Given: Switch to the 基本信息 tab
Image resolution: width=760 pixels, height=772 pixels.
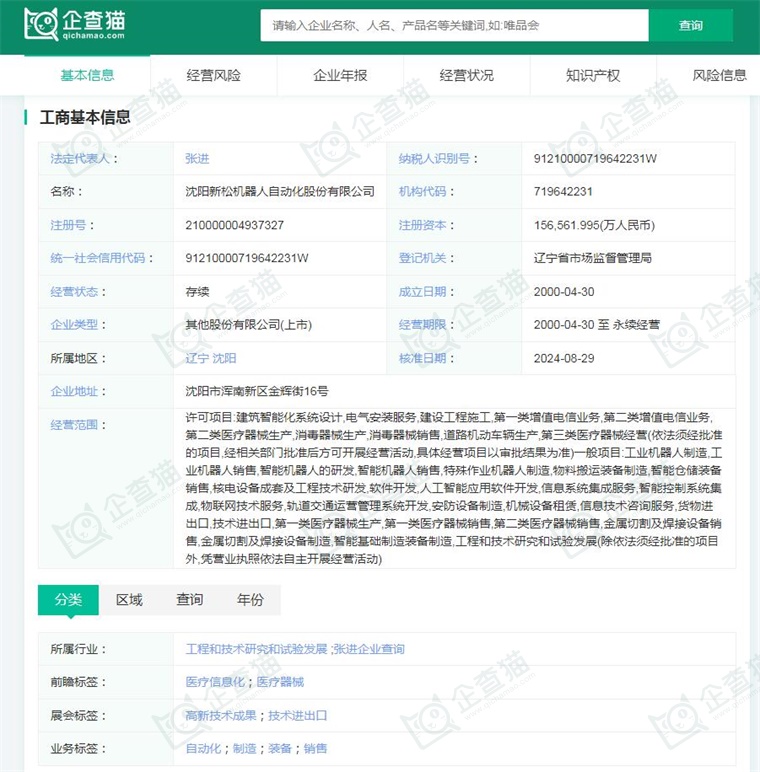Looking at the screenshot, I should (87, 75).
